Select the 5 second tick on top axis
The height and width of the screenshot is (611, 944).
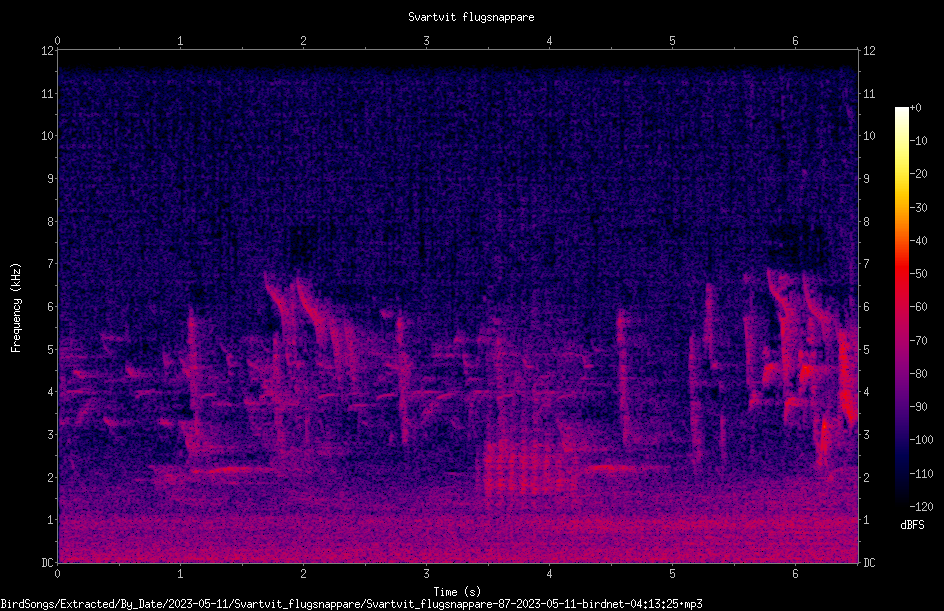[672, 41]
